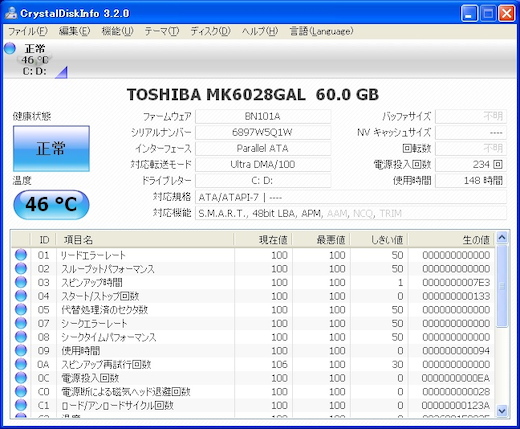Click the large 正常 health status button

tap(51, 149)
